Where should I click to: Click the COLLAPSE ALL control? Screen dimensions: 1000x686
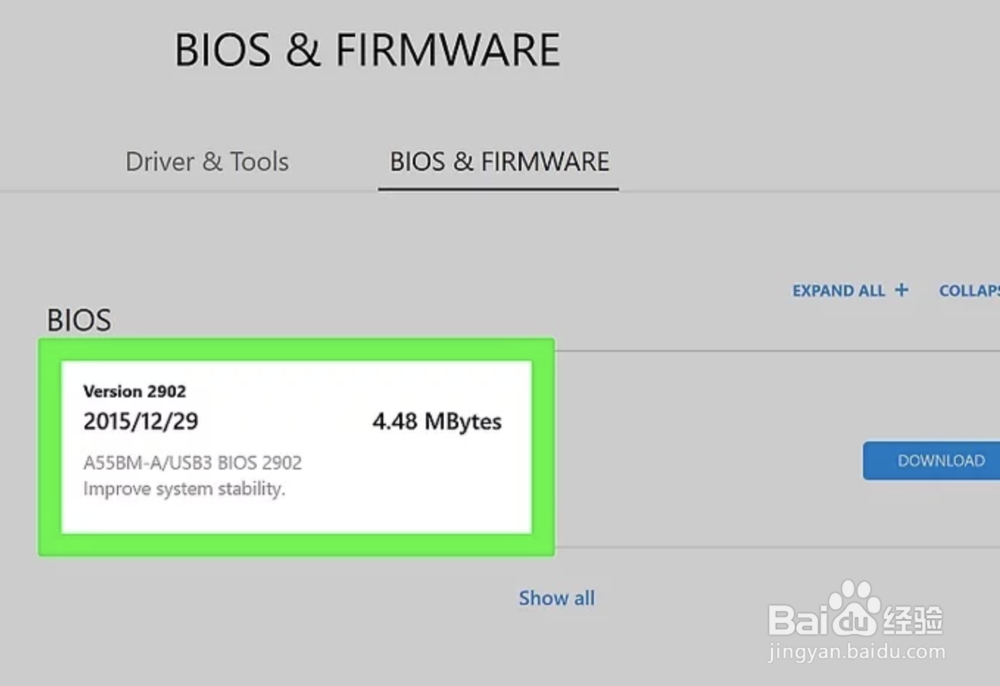click(968, 290)
